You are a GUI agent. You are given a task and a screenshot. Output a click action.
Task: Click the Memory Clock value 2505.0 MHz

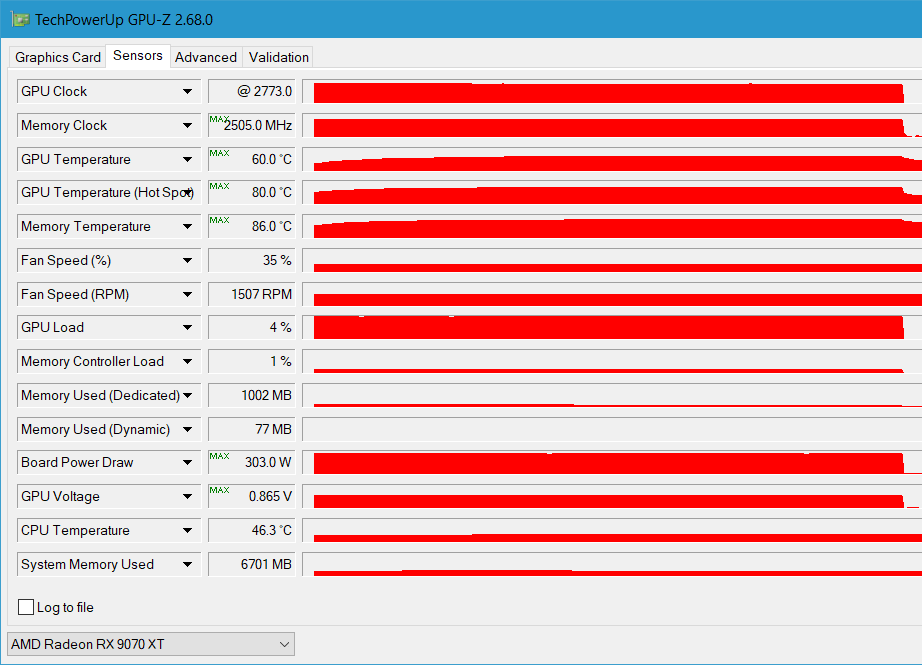point(252,125)
